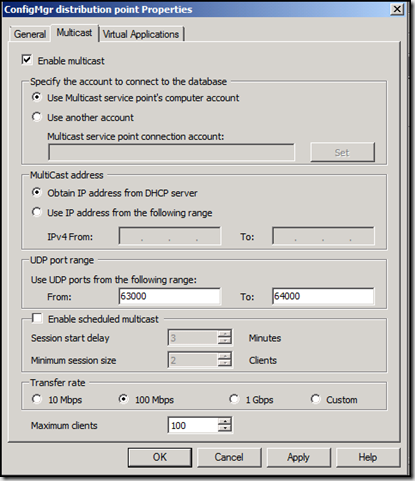Click the Maximum clients value field
The height and width of the screenshot is (481, 415).
192,425
